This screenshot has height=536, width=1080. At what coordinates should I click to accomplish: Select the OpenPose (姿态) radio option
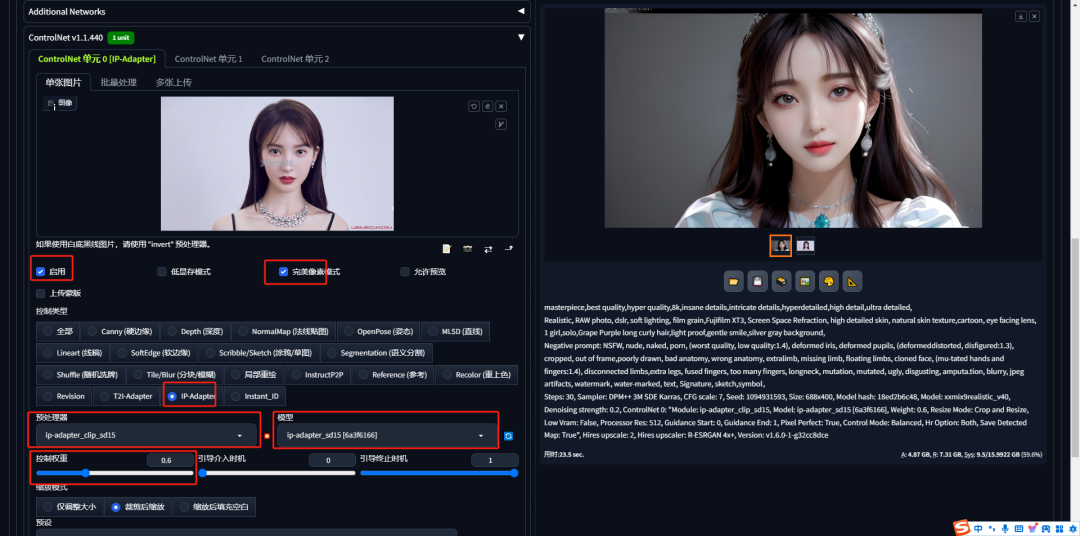click(x=377, y=331)
